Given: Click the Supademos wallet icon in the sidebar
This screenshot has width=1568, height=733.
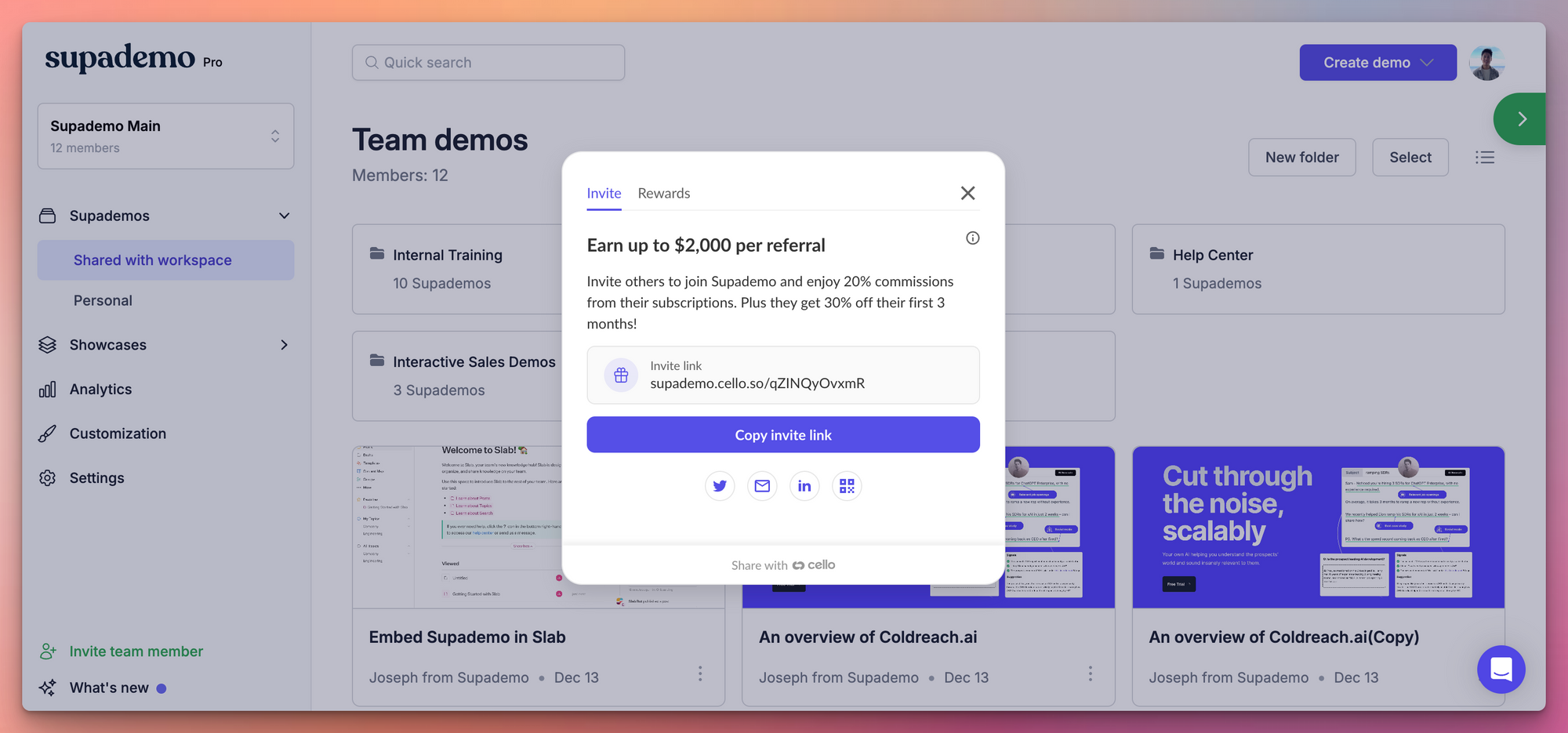Looking at the screenshot, I should pos(48,216).
